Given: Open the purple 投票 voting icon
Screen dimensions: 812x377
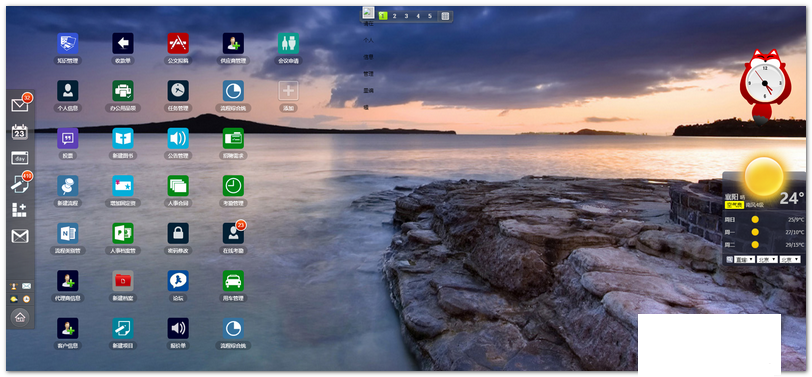Looking at the screenshot, I should 68,138.
